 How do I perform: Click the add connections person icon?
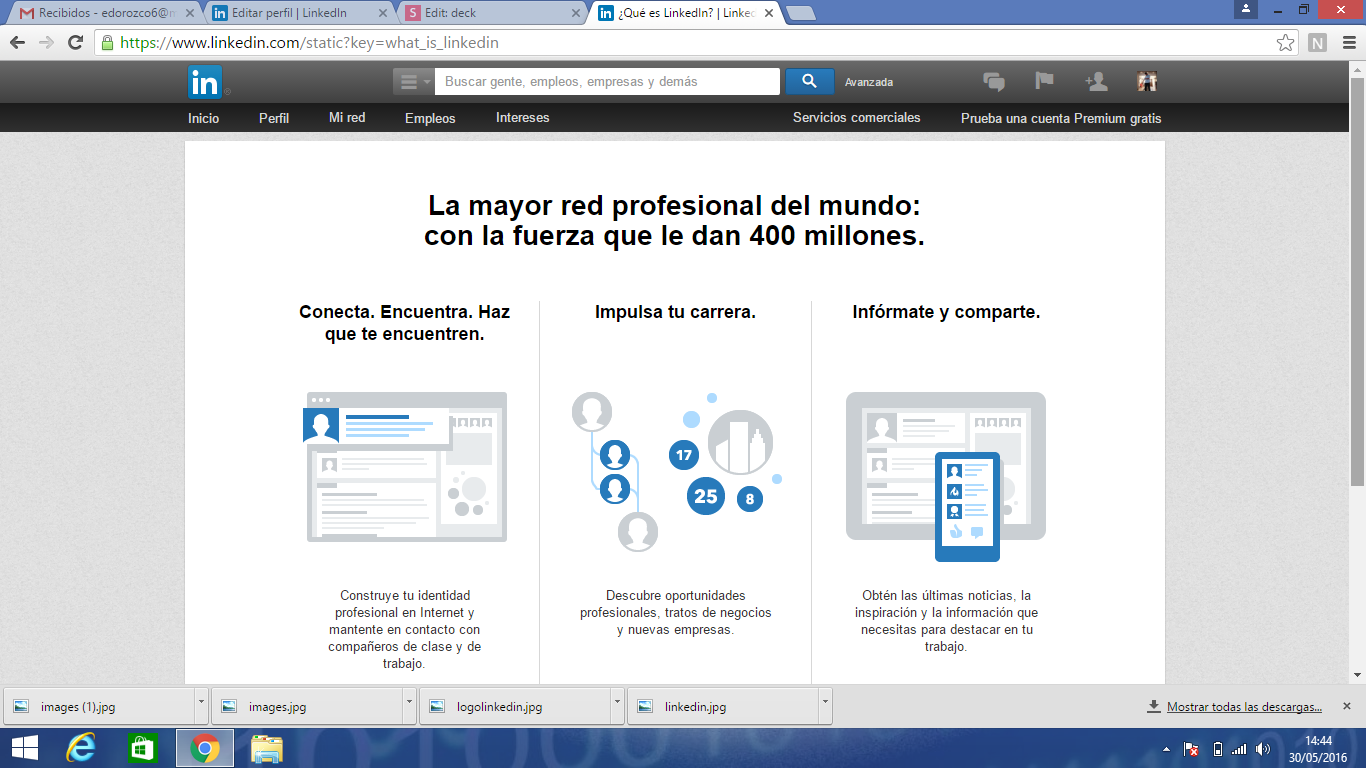[x=1095, y=82]
